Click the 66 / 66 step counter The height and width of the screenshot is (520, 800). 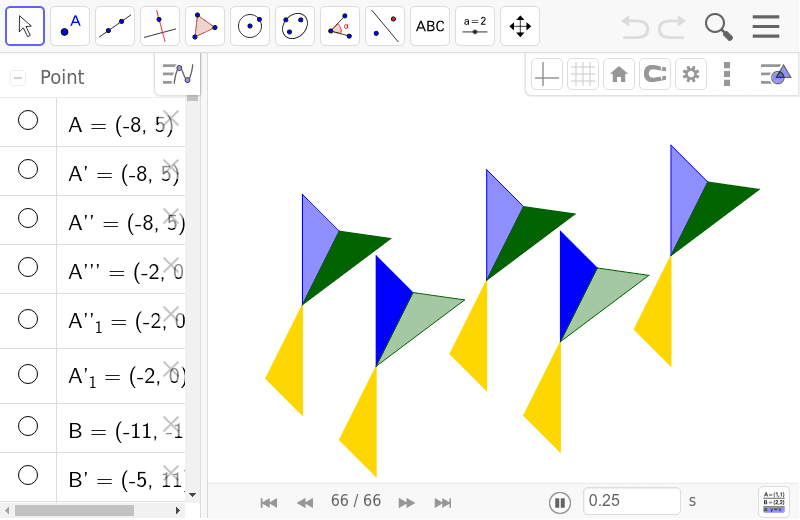click(356, 501)
